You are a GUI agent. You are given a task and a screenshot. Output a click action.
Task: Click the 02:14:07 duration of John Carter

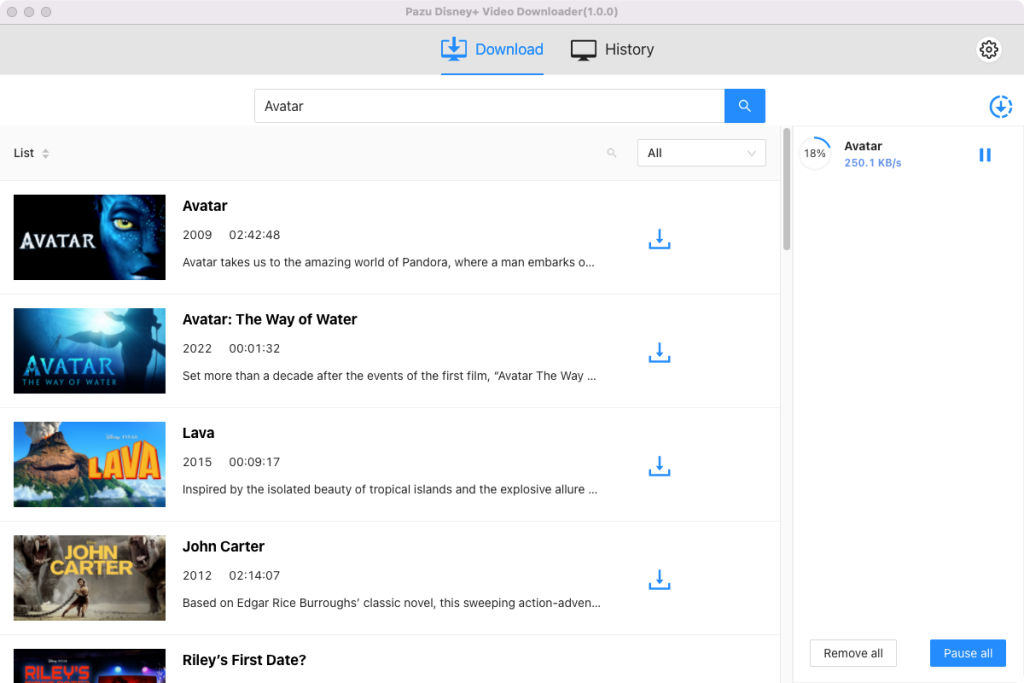(x=255, y=576)
